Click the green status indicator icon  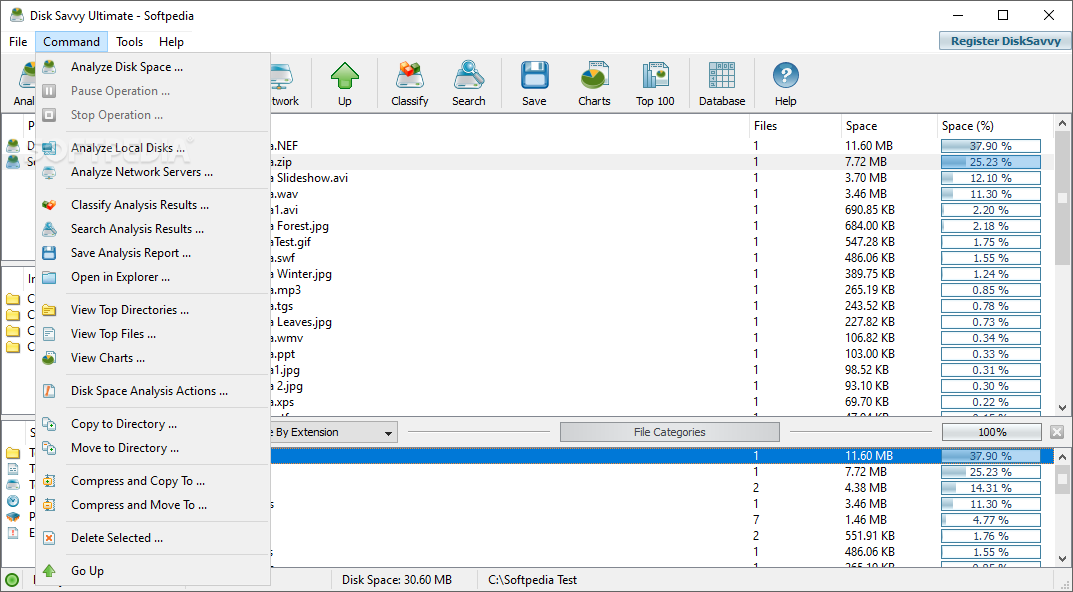click(x=10, y=580)
